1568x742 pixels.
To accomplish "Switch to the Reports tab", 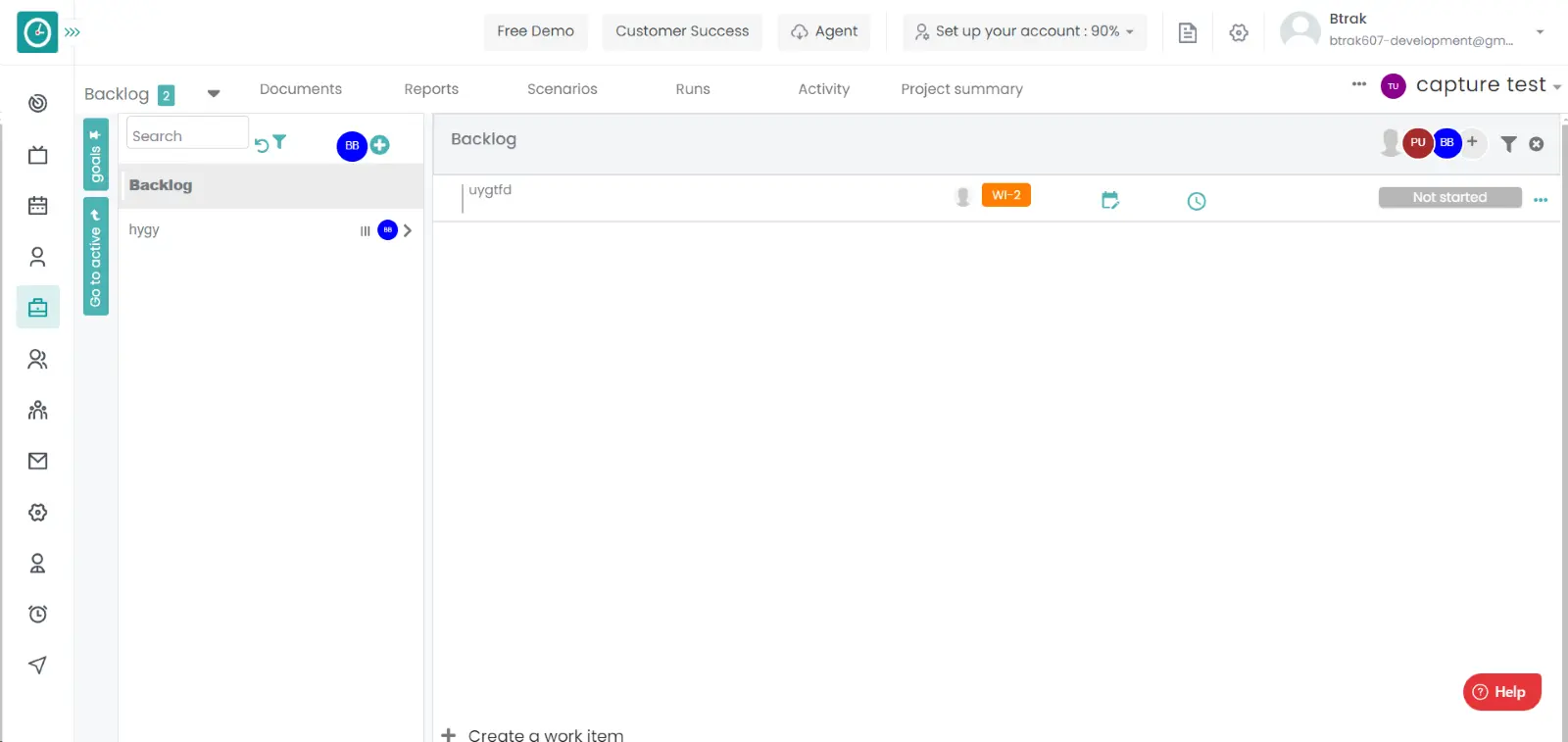I will (431, 89).
